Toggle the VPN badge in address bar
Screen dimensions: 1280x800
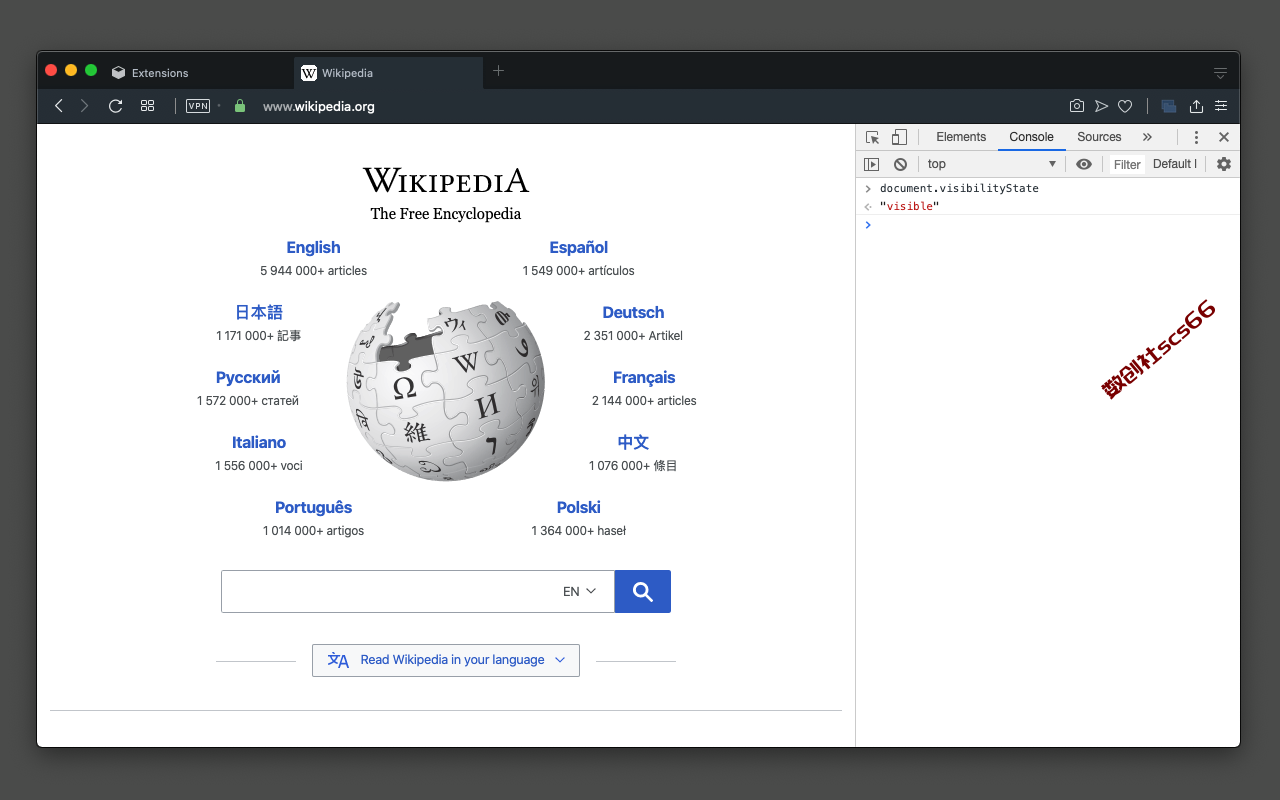coord(198,106)
